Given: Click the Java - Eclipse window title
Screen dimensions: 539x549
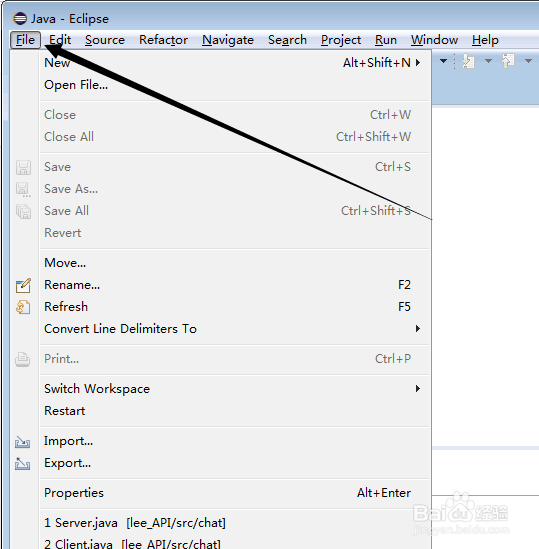Looking at the screenshot, I should [70, 19].
